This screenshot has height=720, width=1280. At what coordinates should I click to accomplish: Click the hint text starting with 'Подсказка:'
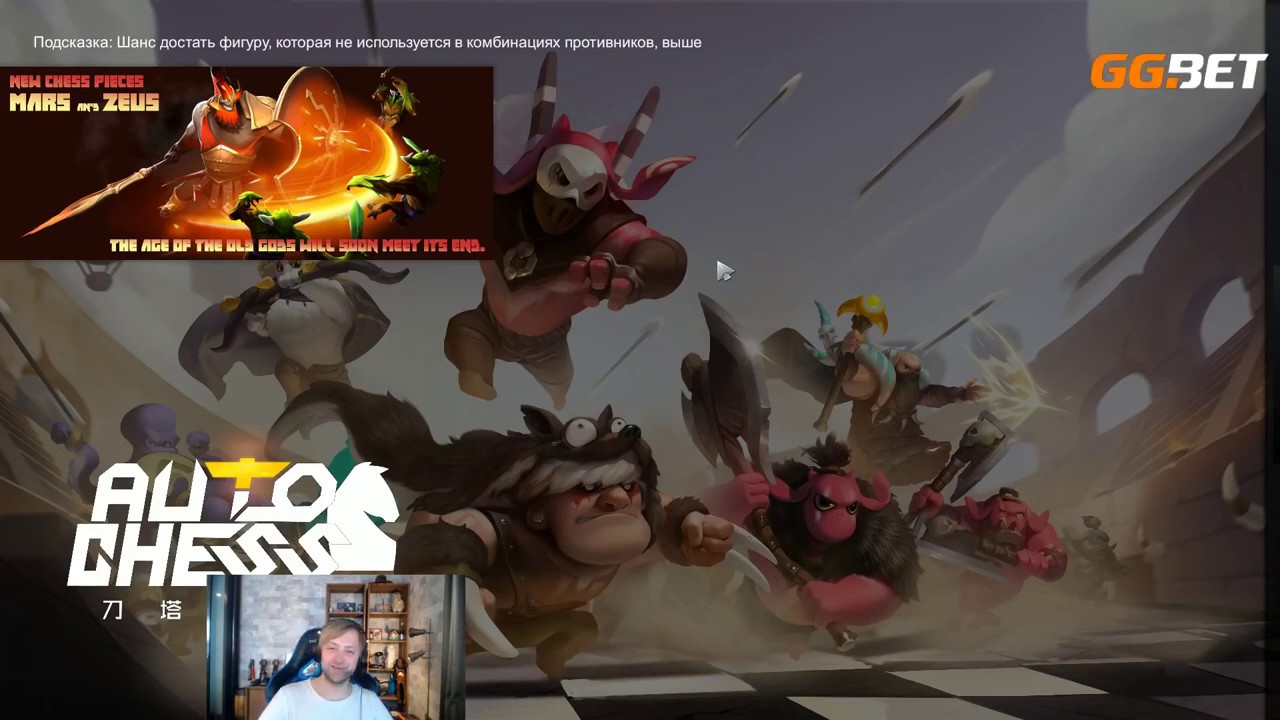click(x=367, y=43)
